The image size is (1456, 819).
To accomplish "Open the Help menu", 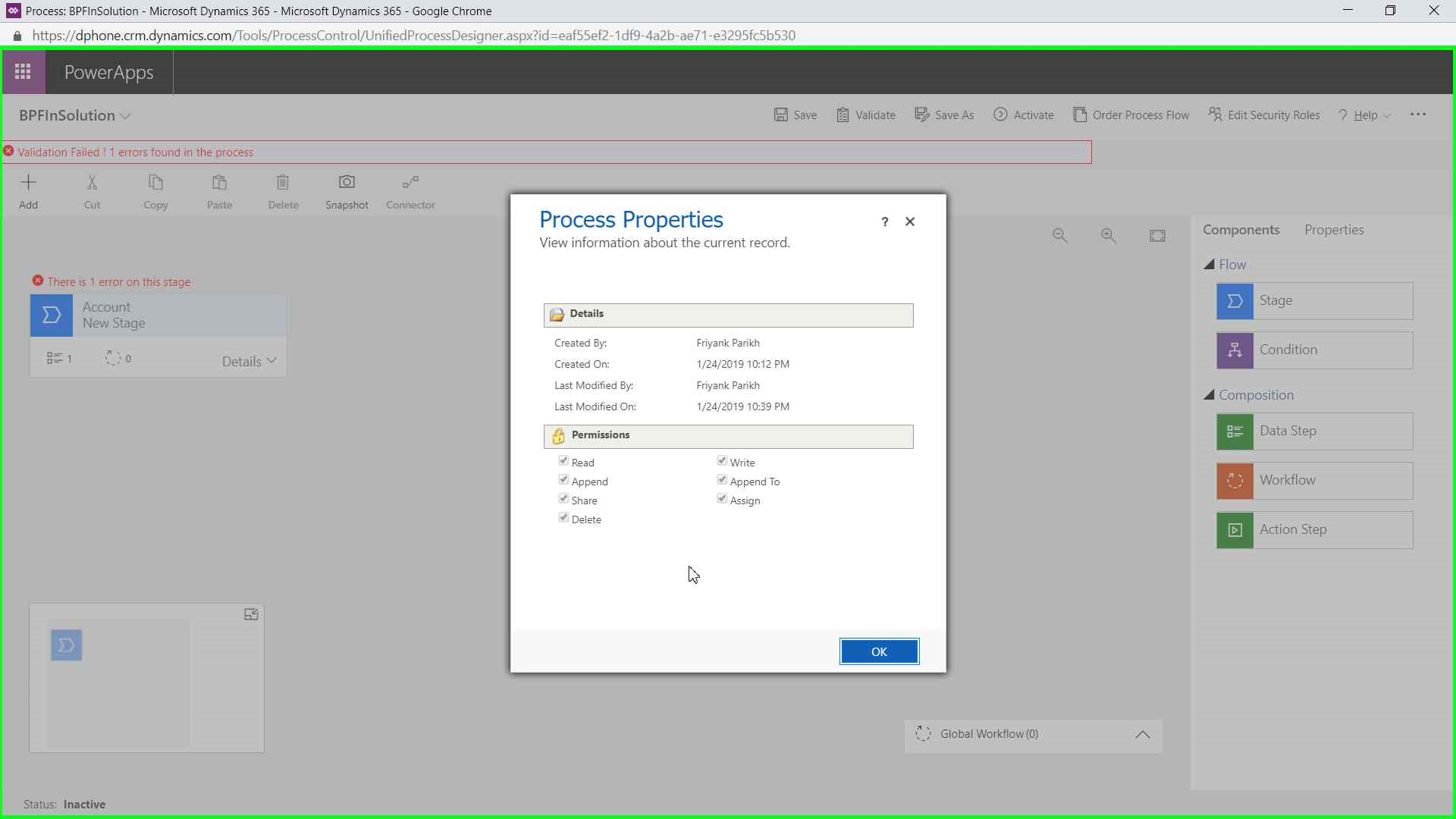I will [1365, 115].
